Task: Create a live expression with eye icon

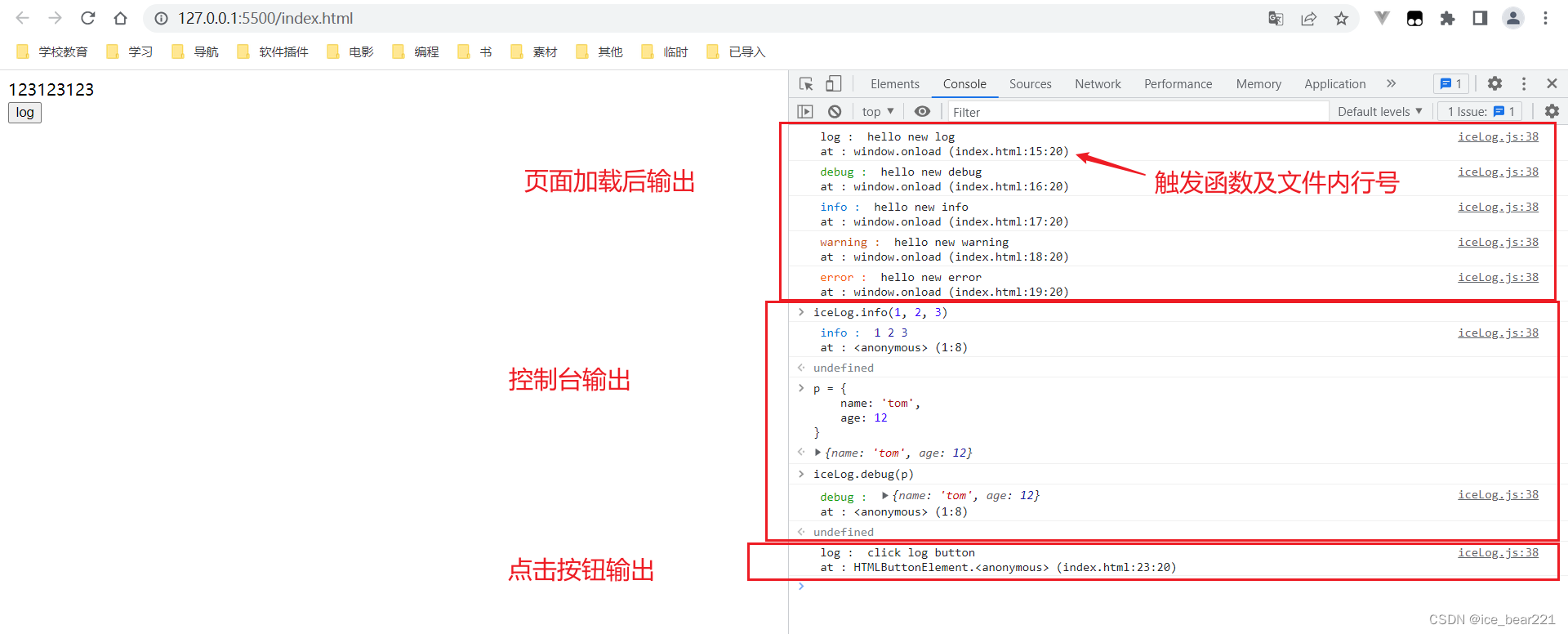Action: (922, 111)
